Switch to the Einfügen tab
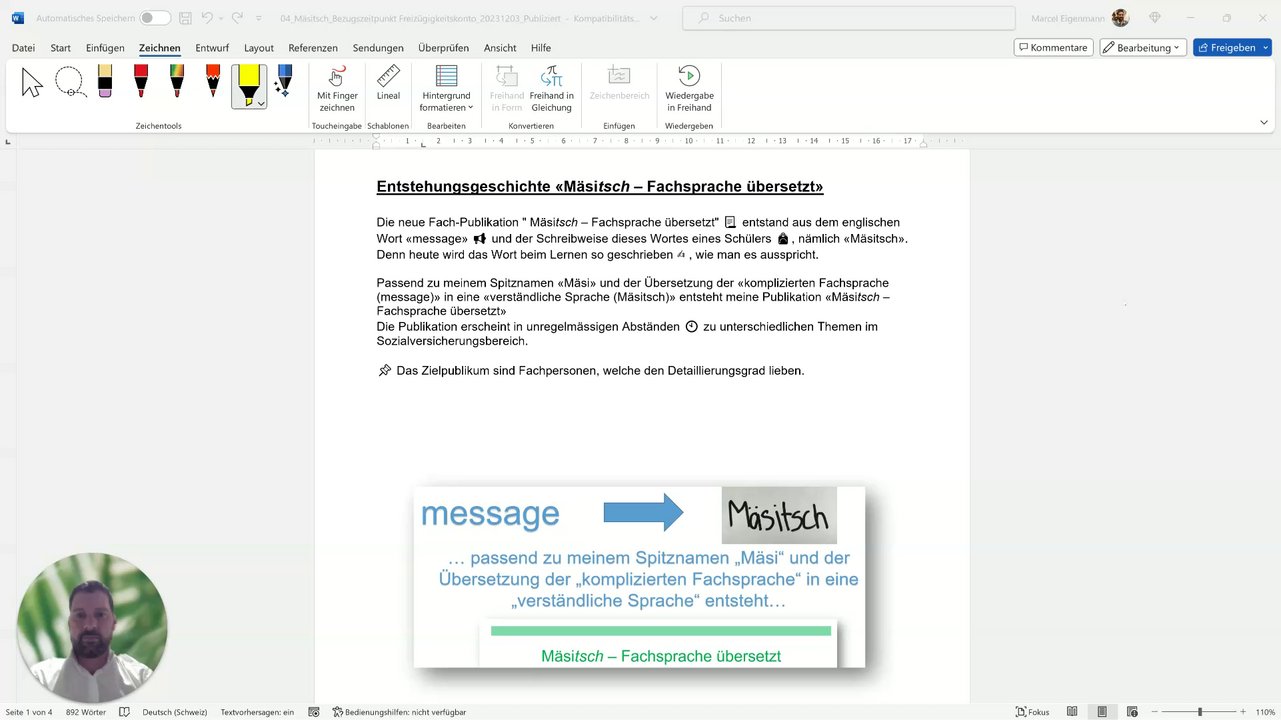1281x720 pixels. coord(105,48)
